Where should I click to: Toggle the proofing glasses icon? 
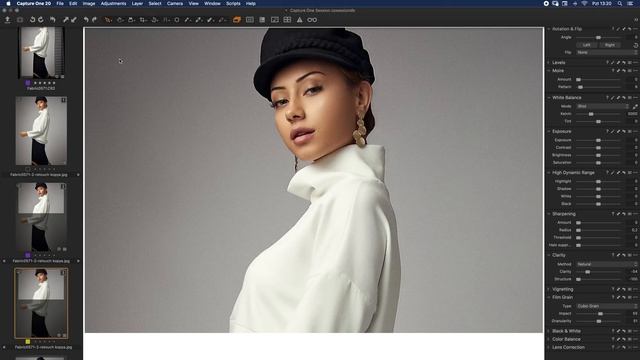(312, 20)
